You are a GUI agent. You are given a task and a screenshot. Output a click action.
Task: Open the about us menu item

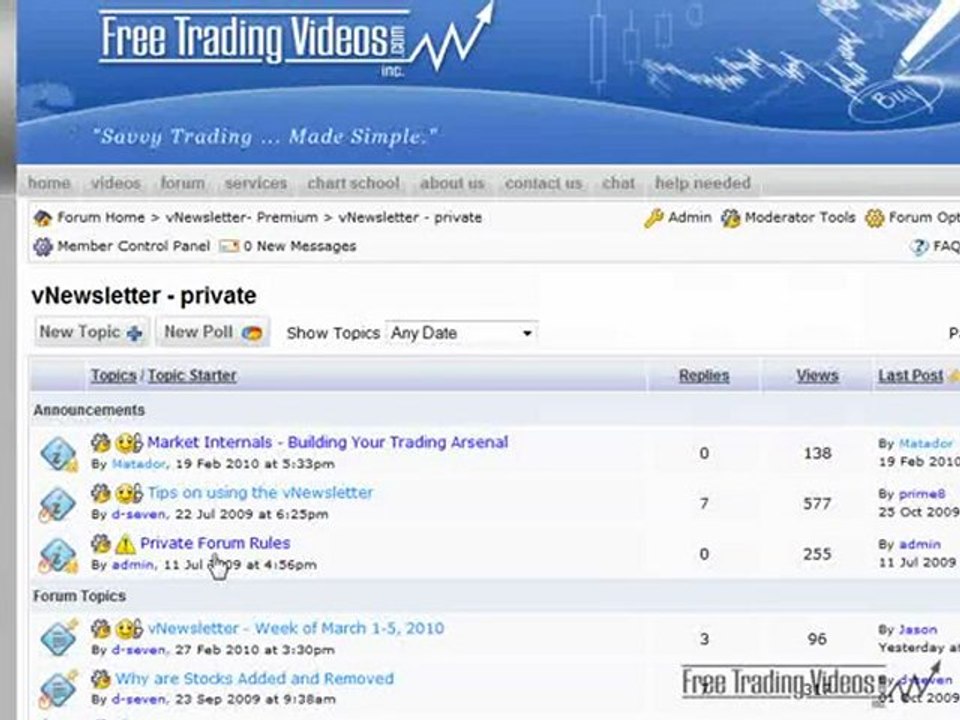pos(452,183)
